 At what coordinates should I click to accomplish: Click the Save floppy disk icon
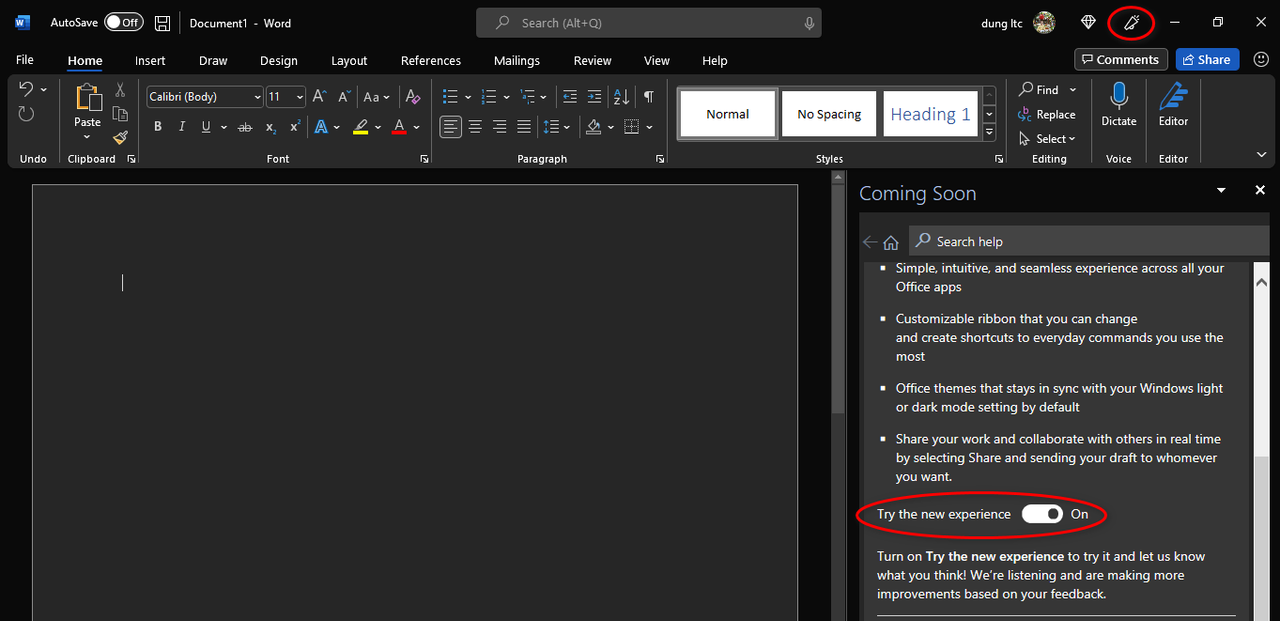(162, 22)
